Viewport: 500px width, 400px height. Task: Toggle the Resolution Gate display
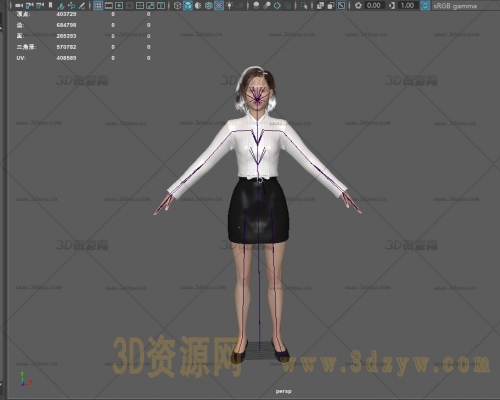click(x=119, y=5)
